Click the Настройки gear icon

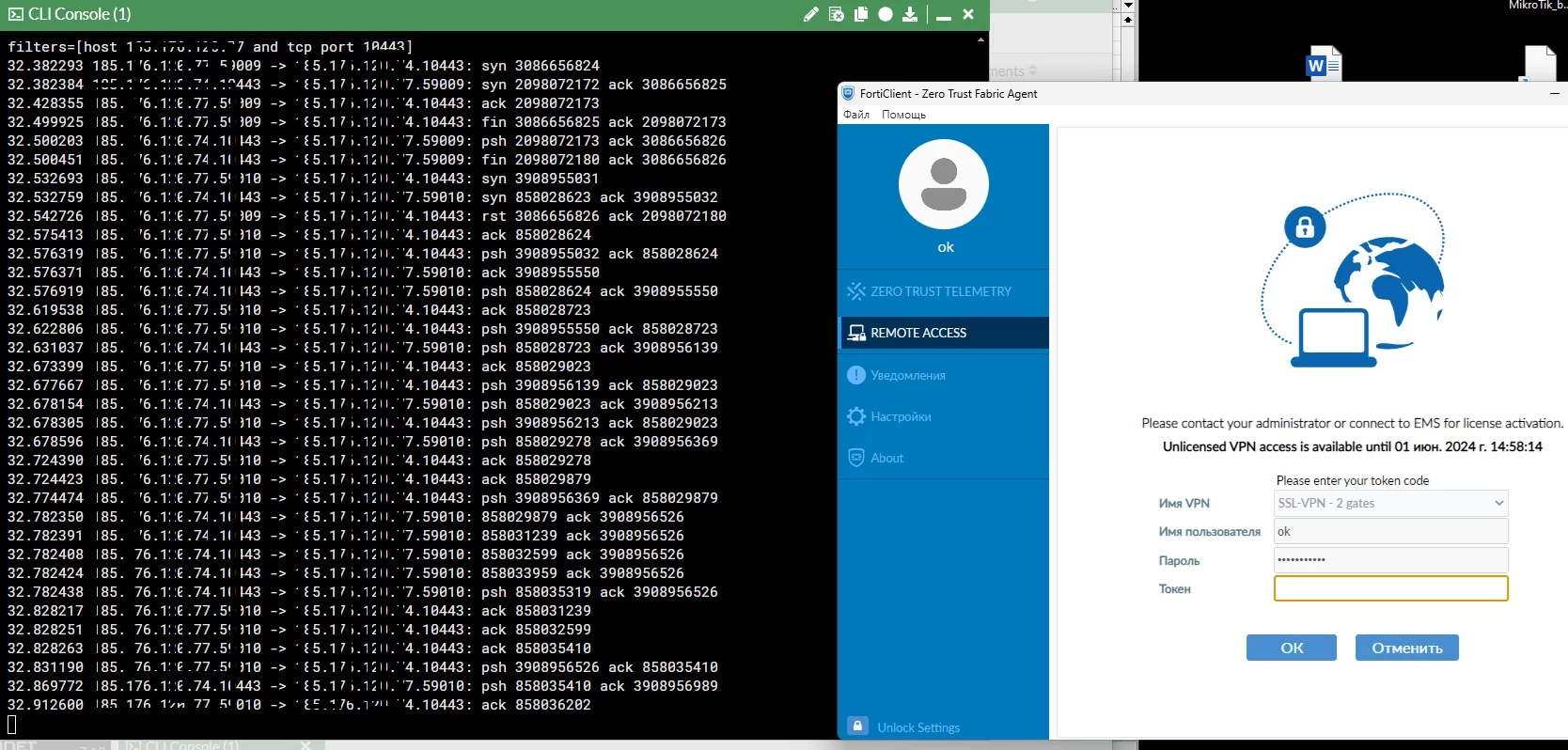coord(856,416)
